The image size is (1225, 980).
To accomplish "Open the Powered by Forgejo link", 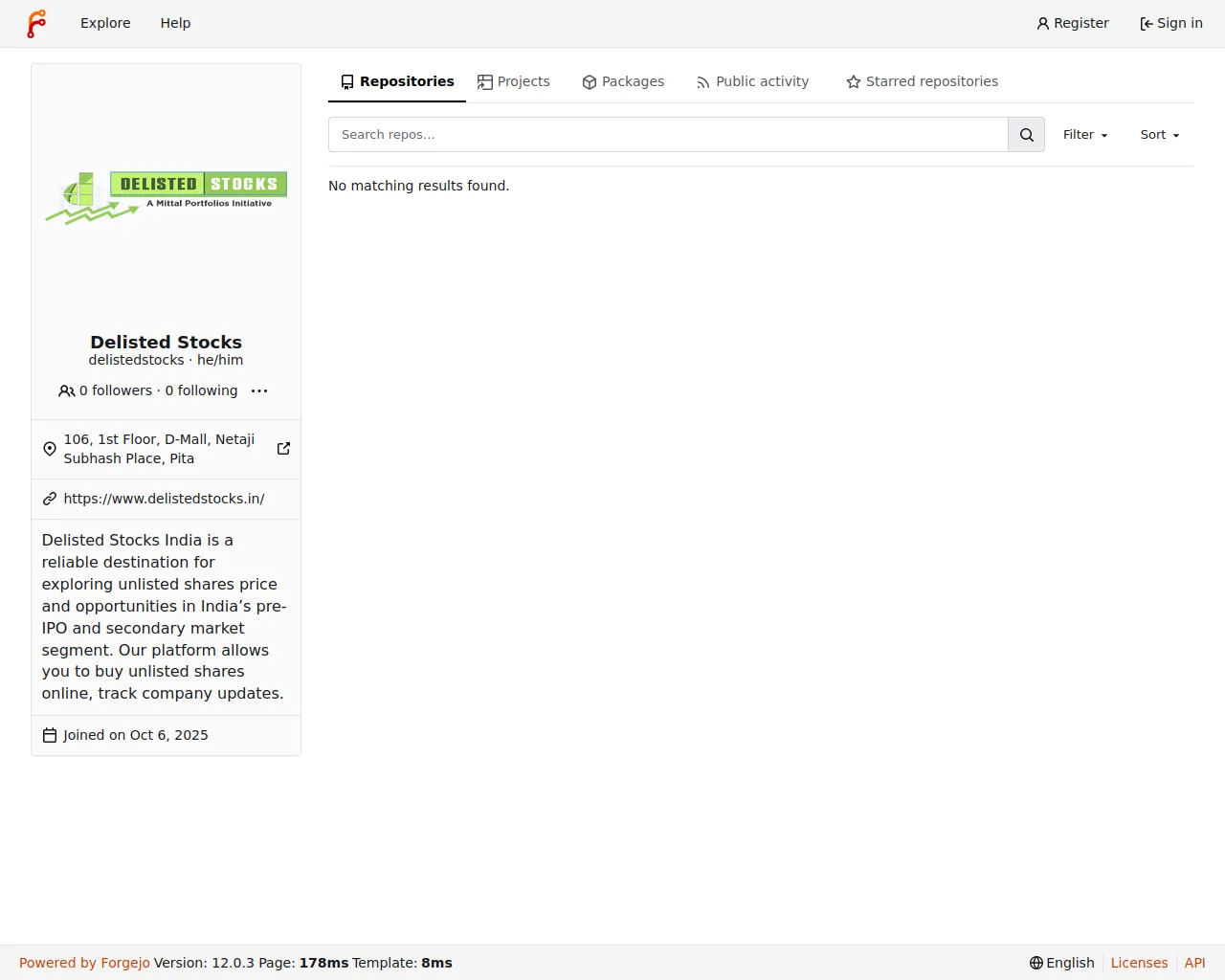I will click(x=84, y=963).
